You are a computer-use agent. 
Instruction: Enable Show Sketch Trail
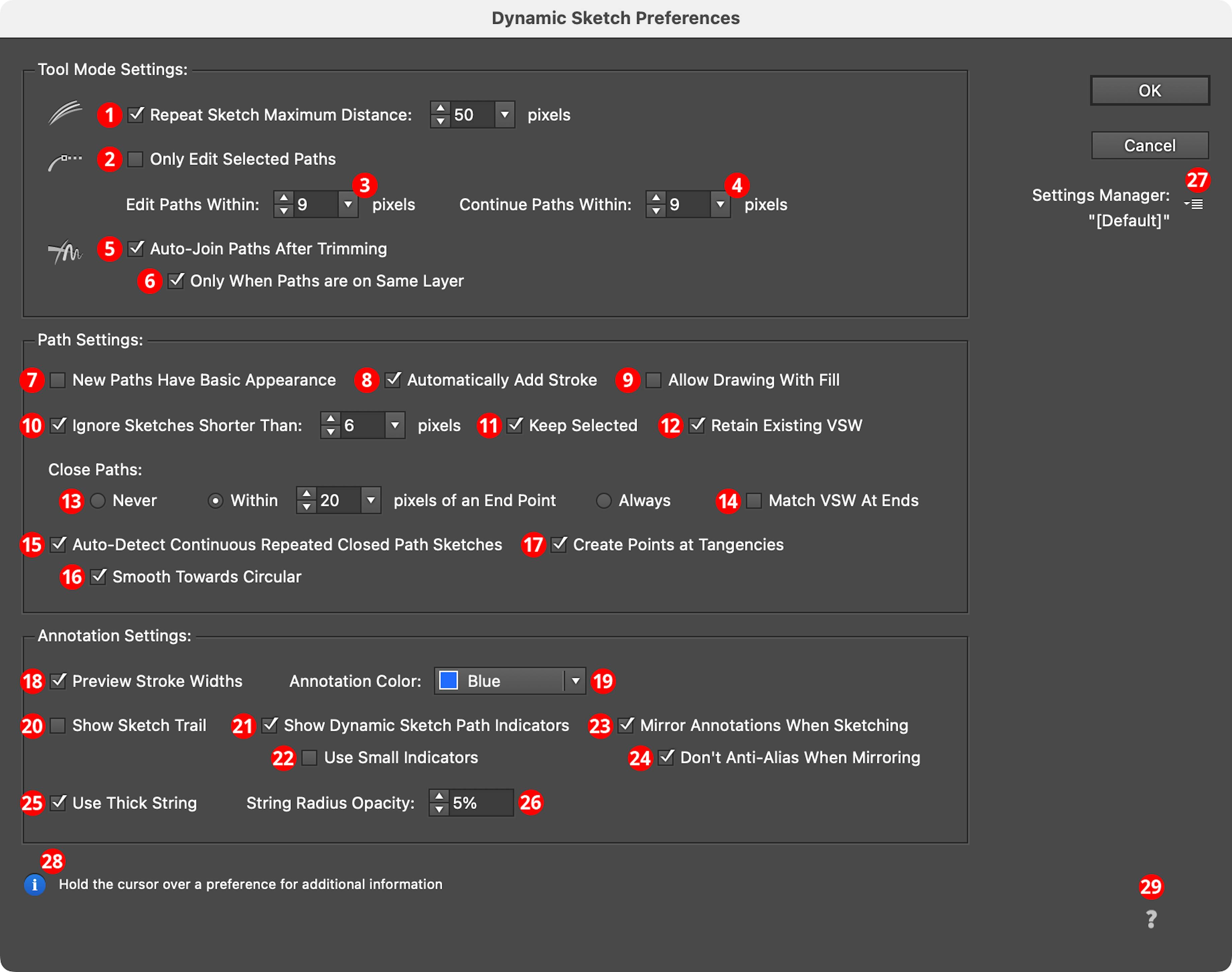click(x=58, y=726)
